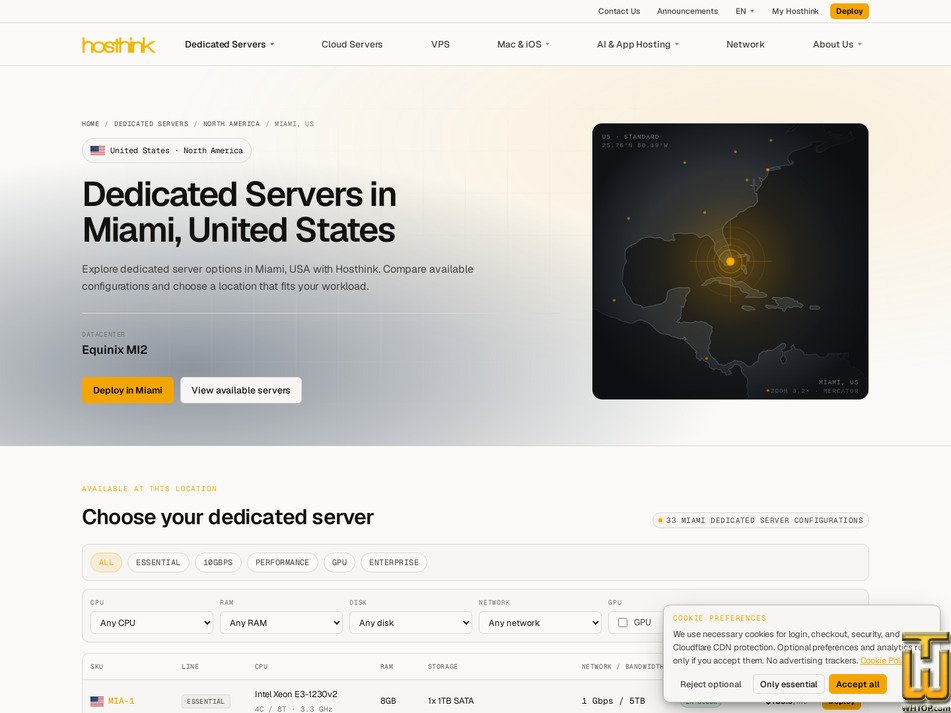This screenshot has width=951, height=713.
Task: Choose Only essential cookies
Action: pos(788,684)
